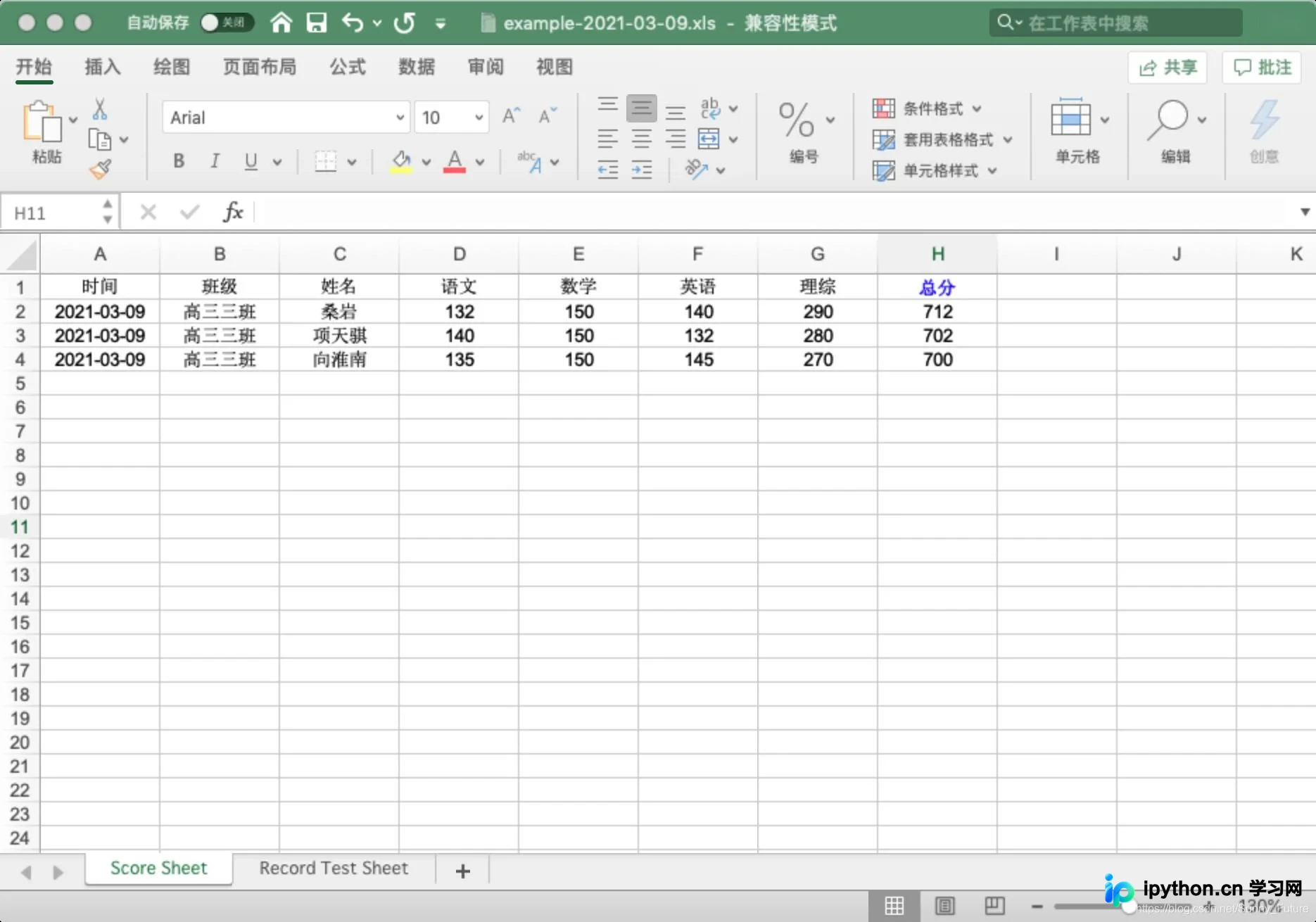
Task: Increase the cell indent
Action: coord(641,170)
